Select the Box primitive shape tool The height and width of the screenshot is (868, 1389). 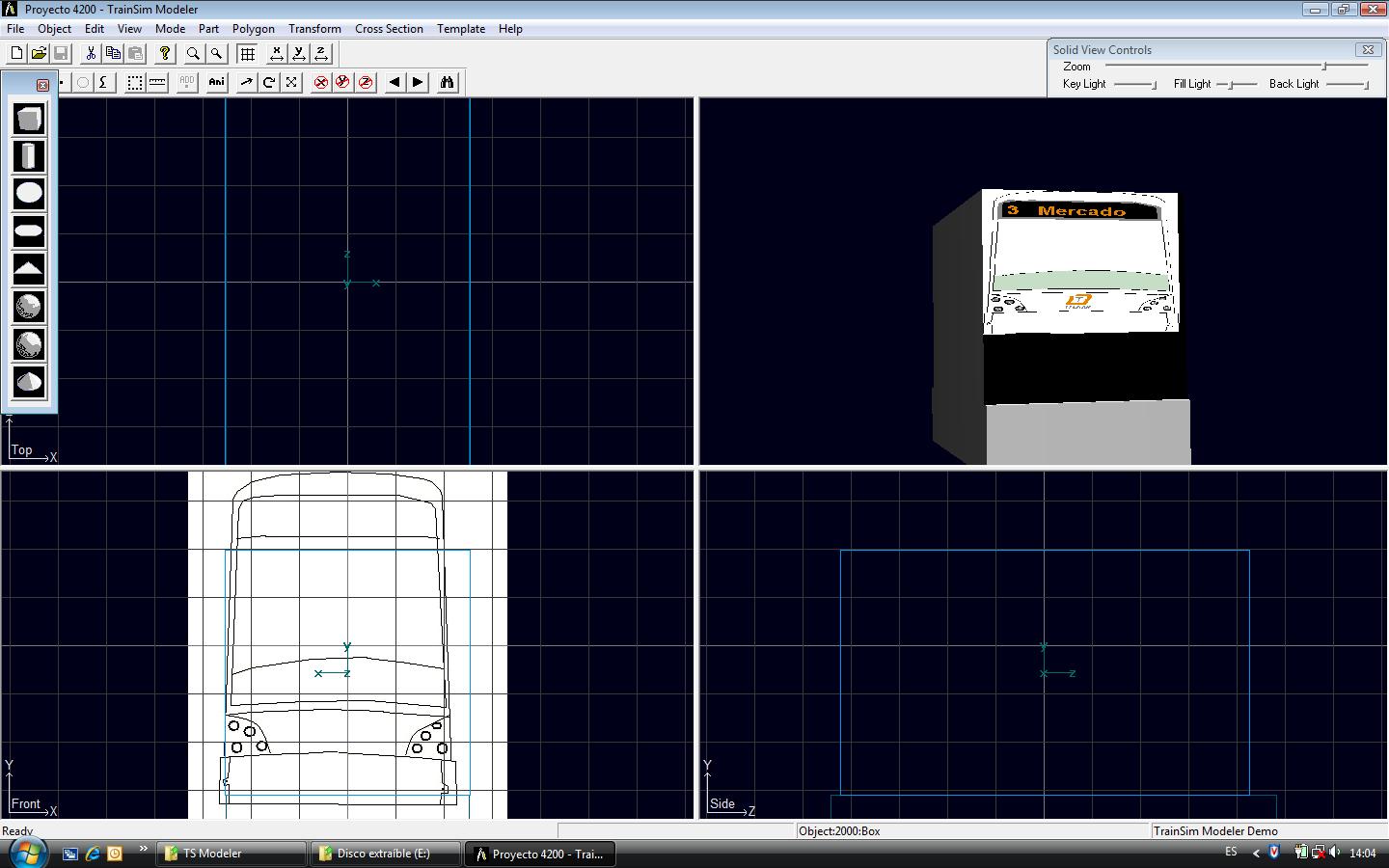pos(29,119)
